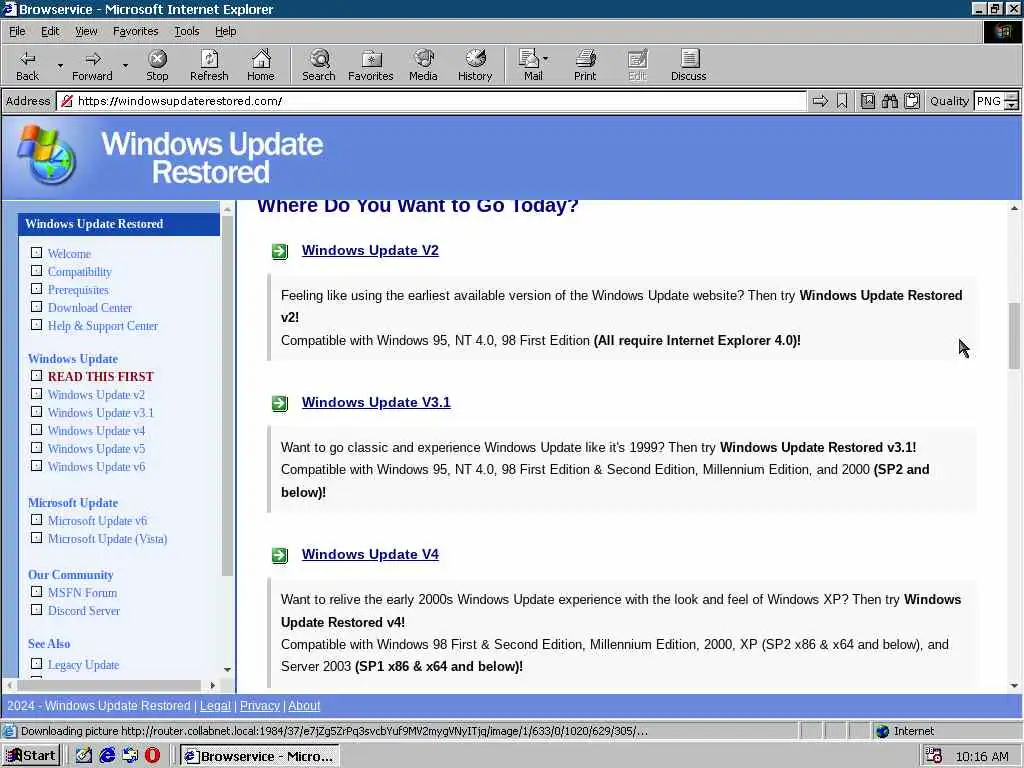Click the clipboard icon beside Quality
Image resolution: width=1024 pixels, height=768 pixels.
point(912,101)
